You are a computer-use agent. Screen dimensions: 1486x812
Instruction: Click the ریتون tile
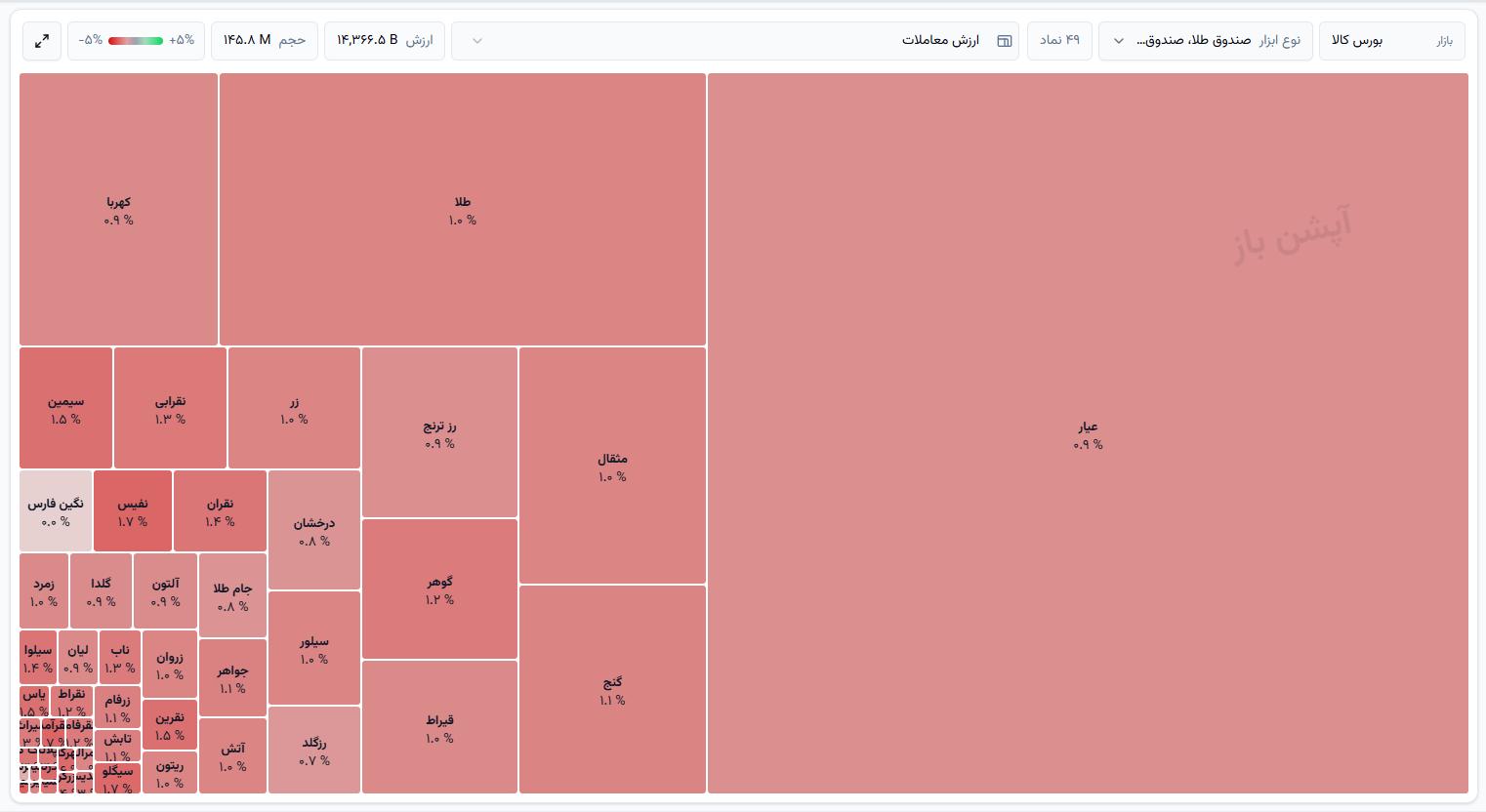click(170, 772)
